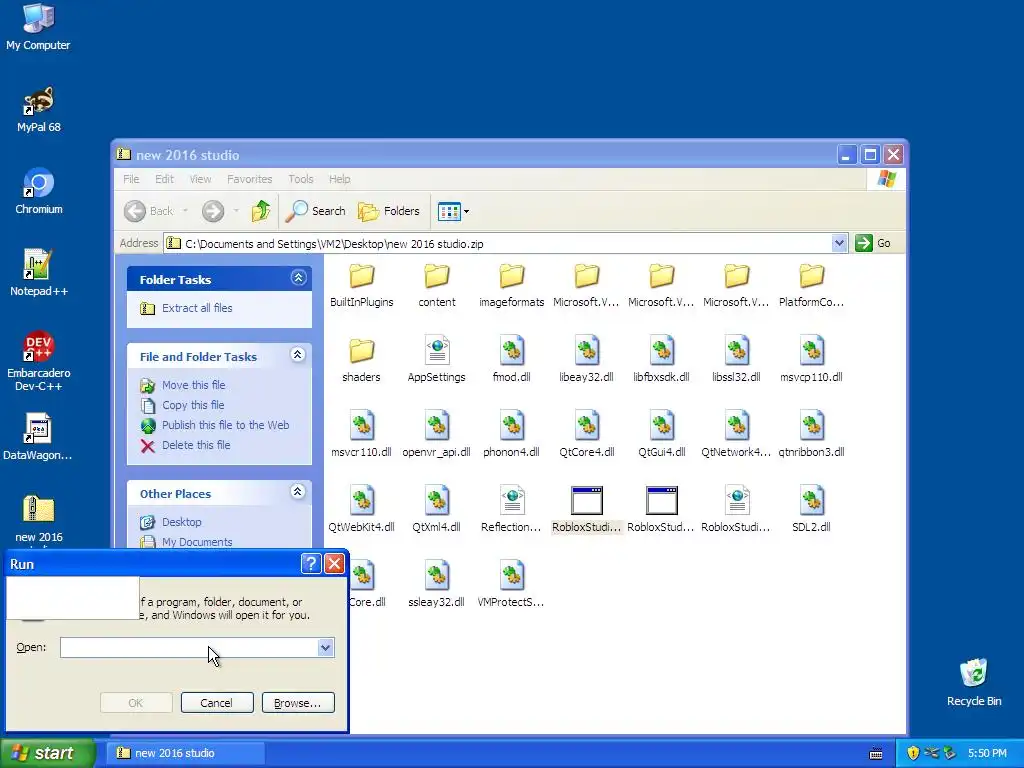
Task: Select the VMProtectS... file
Action: 511,586
